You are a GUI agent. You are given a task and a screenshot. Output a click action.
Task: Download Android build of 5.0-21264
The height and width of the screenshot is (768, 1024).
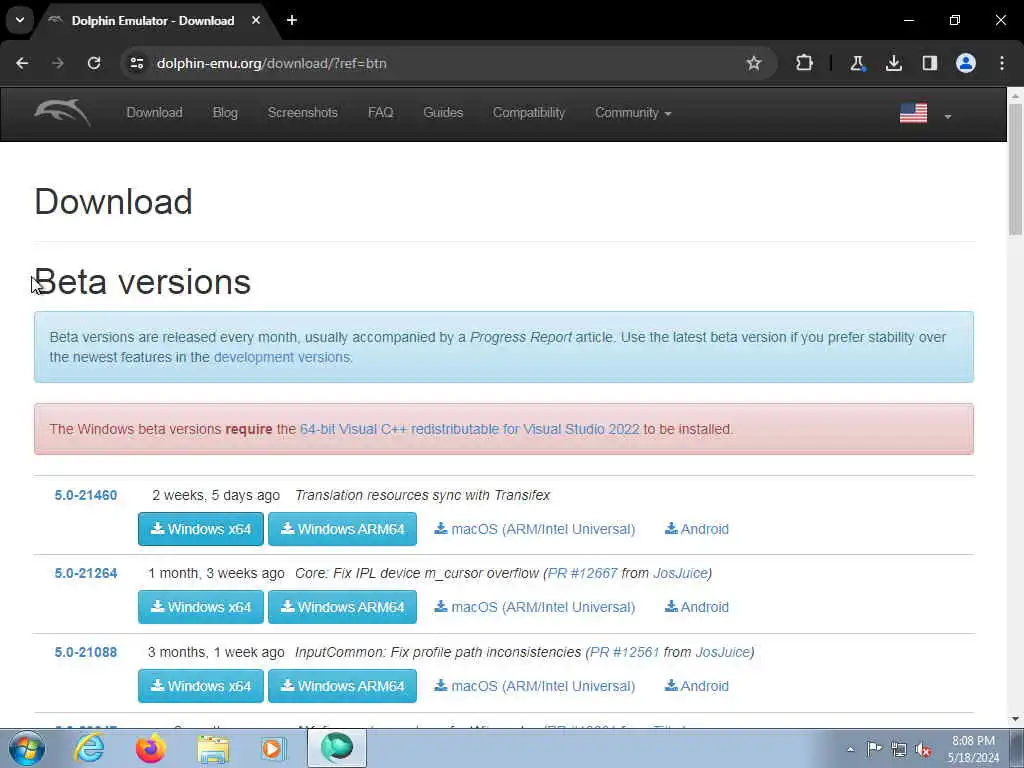(697, 607)
